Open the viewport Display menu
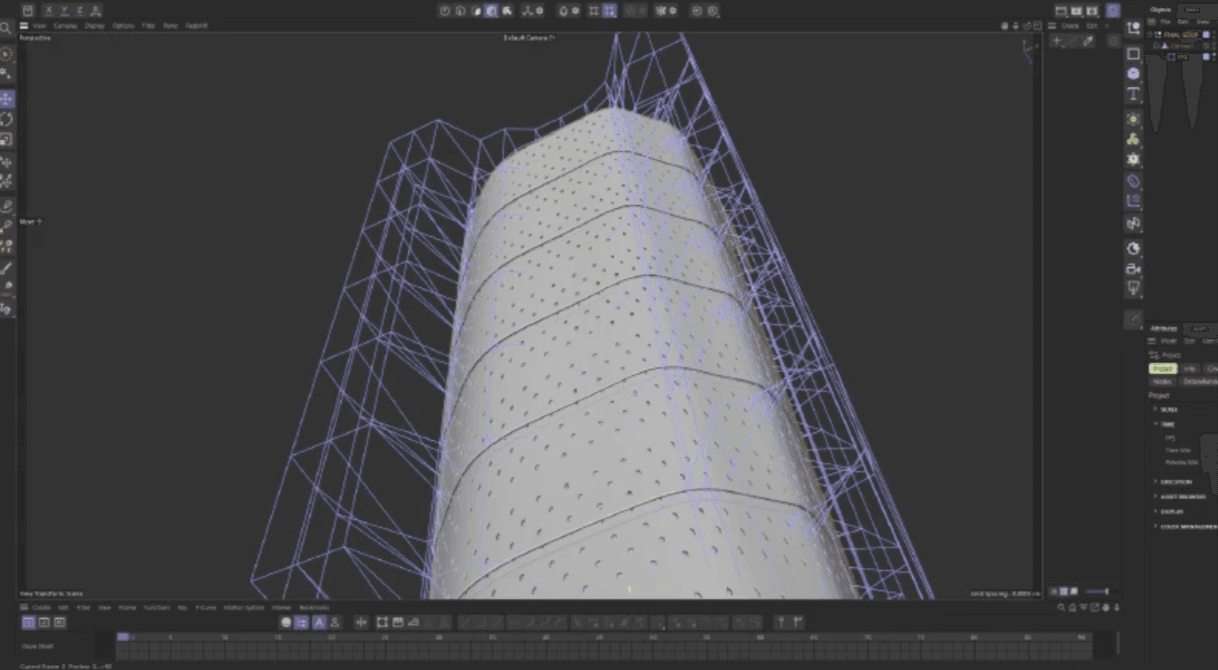The width and height of the screenshot is (1218, 670). [95, 25]
